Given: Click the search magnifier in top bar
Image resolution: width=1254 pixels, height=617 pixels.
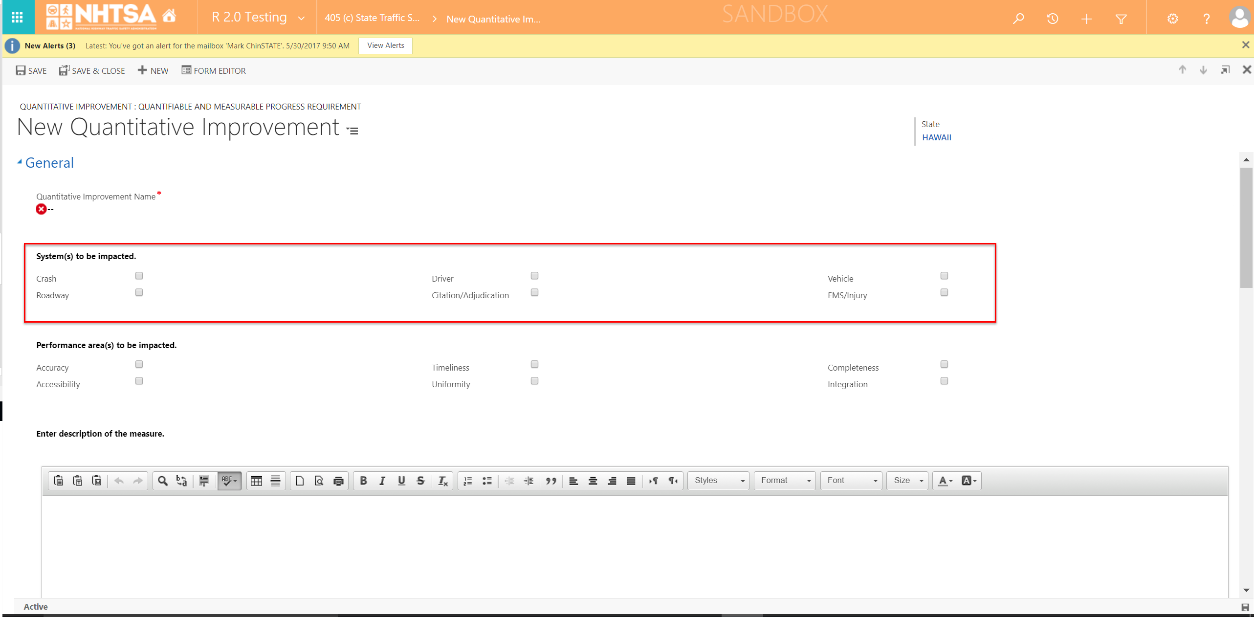Looking at the screenshot, I should [1019, 18].
